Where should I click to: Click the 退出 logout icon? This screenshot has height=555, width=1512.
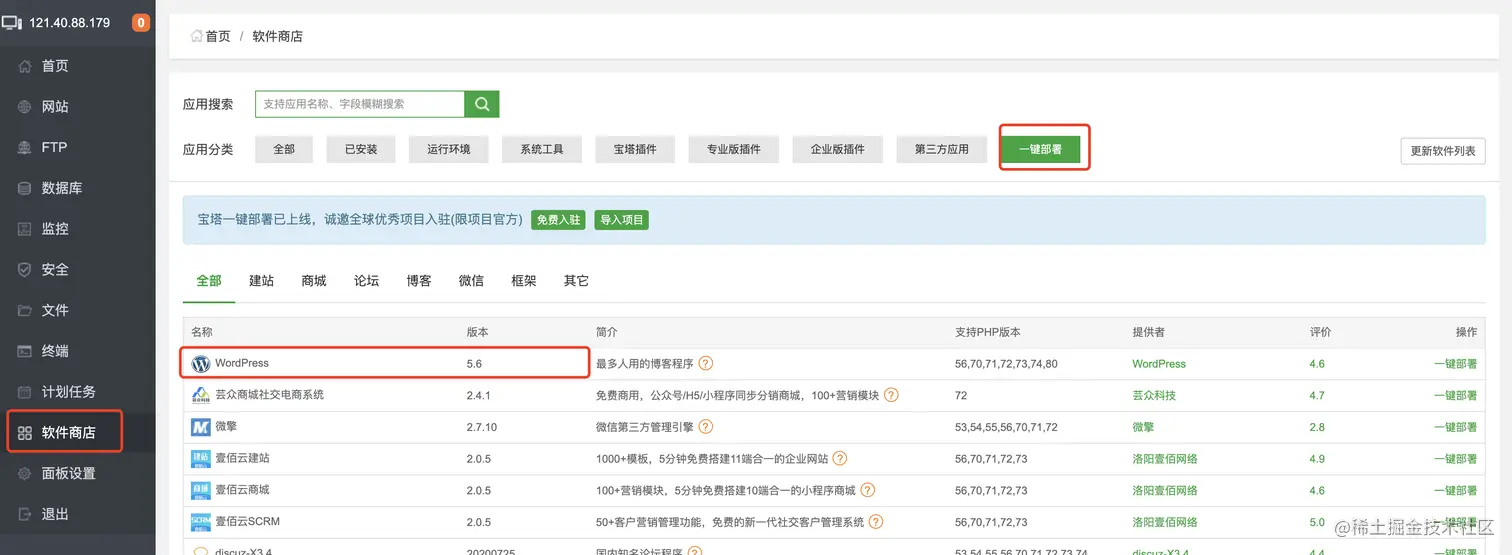tap(26, 514)
